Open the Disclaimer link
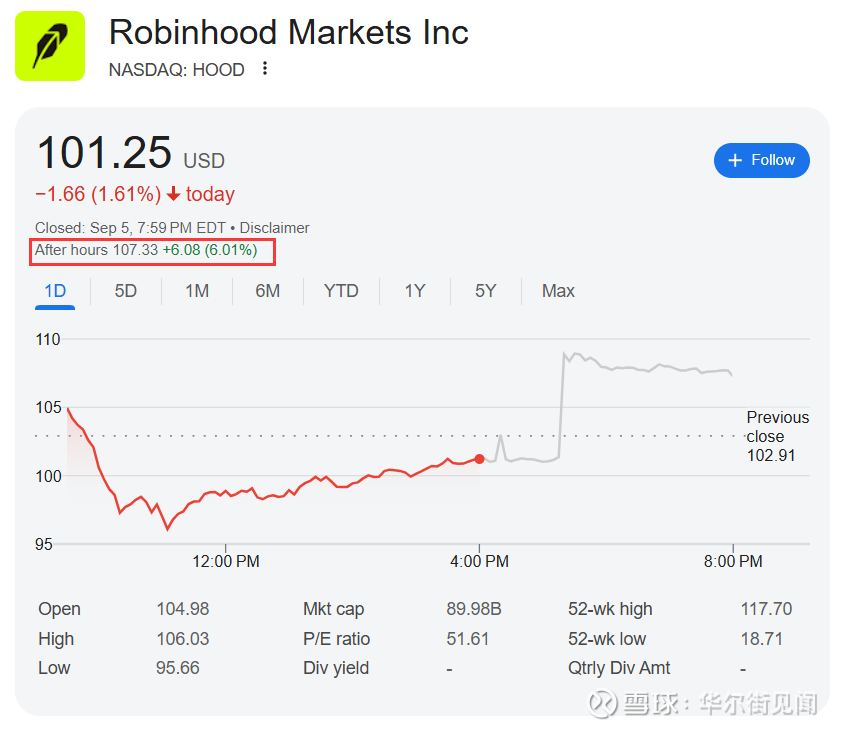843x730 pixels. [275, 228]
